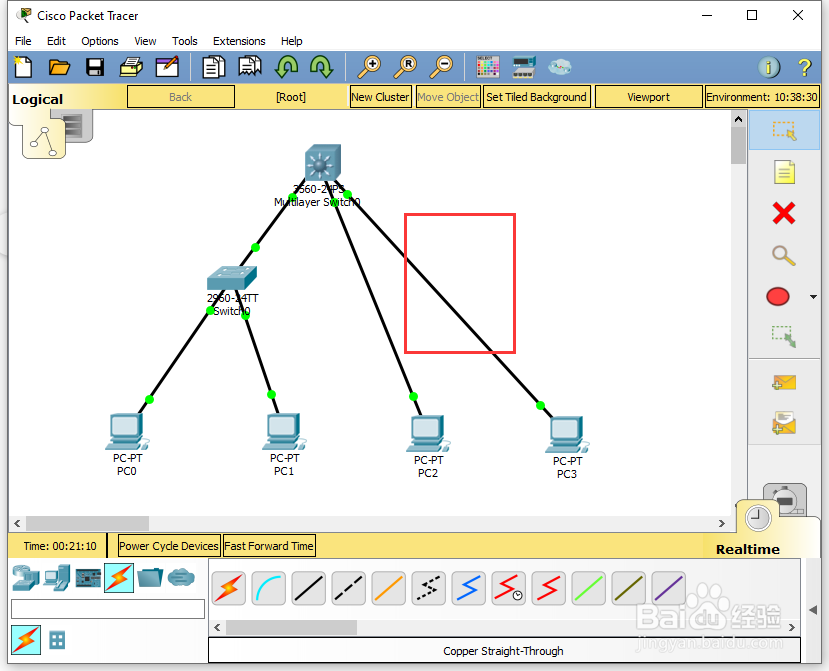The image size is (829, 671).
Task: Choose the Inspect magnifier tool
Action: [784, 256]
